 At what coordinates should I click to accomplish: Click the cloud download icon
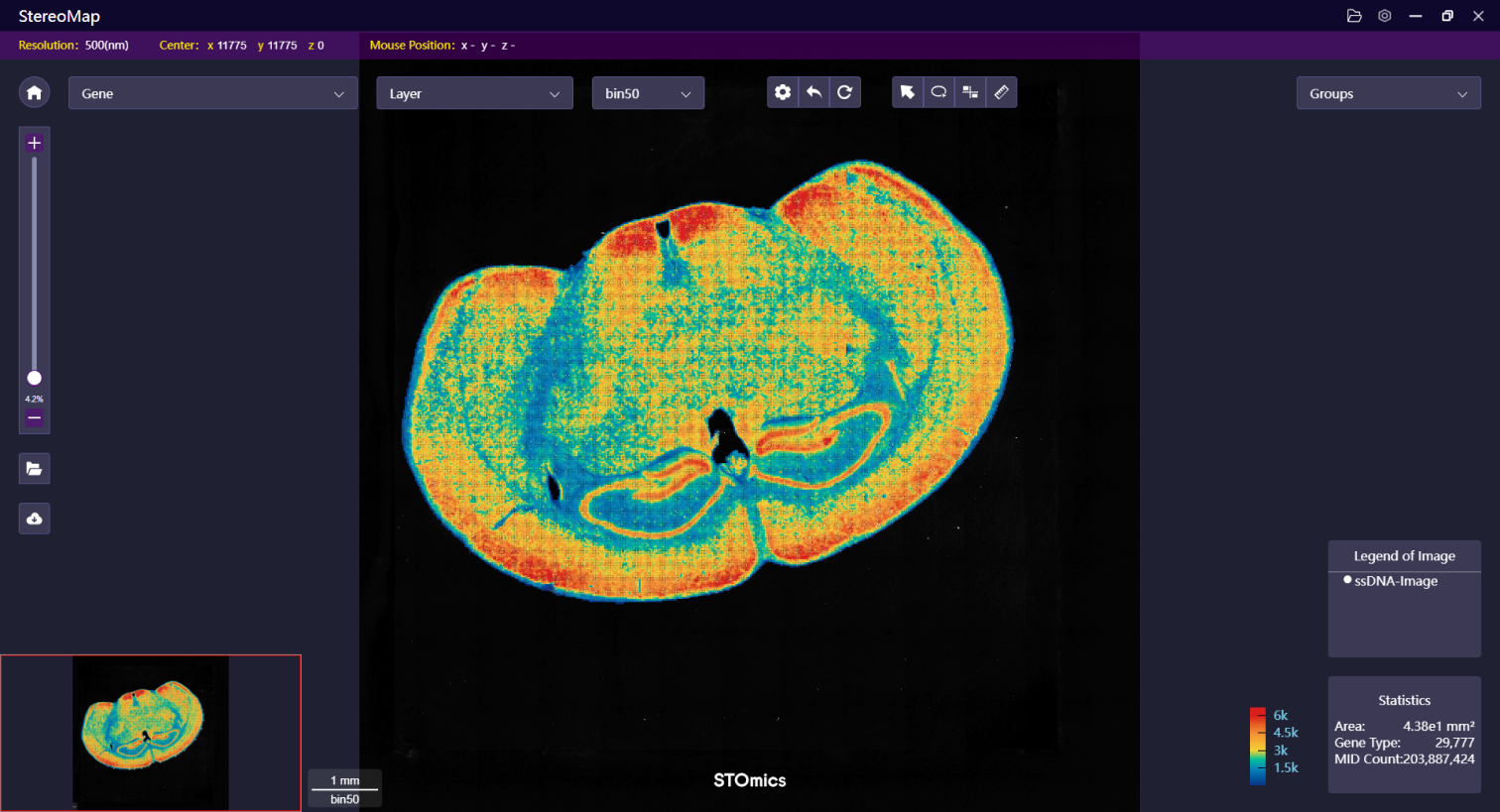(x=34, y=519)
